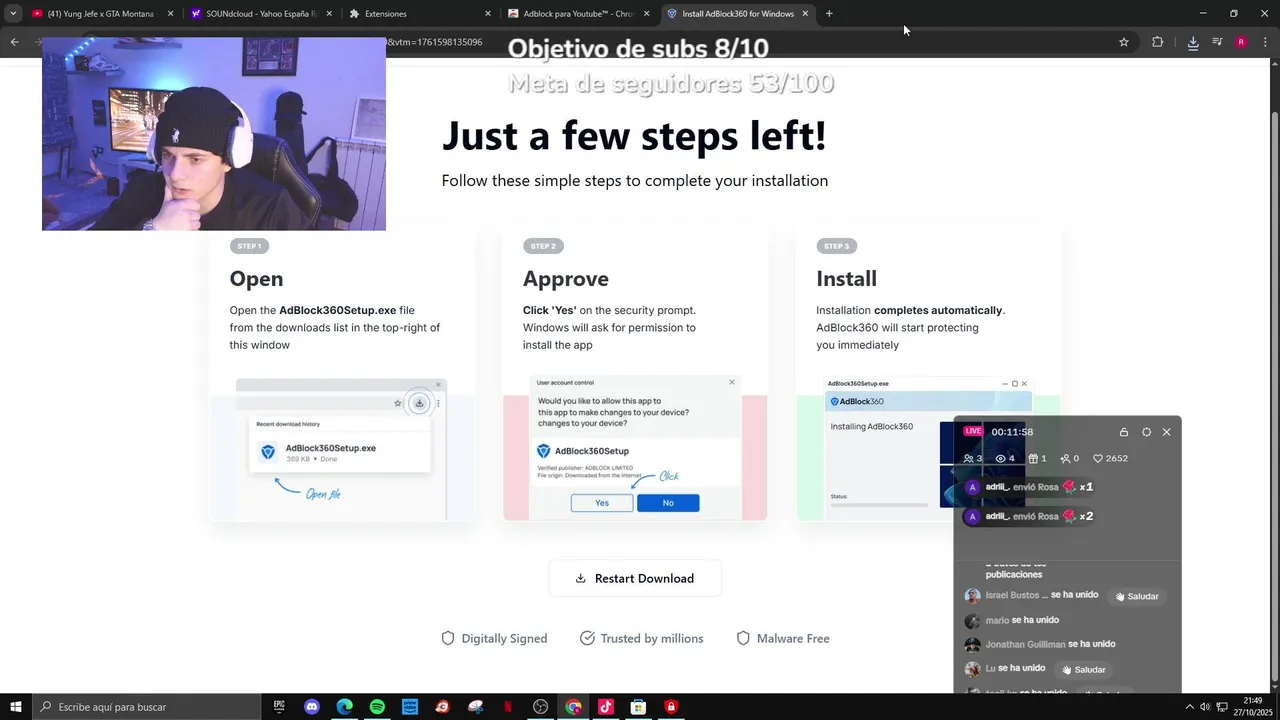Screen dimensions: 1280x720
Task: Click gift icon showing 1
Action: click(1033, 458)
